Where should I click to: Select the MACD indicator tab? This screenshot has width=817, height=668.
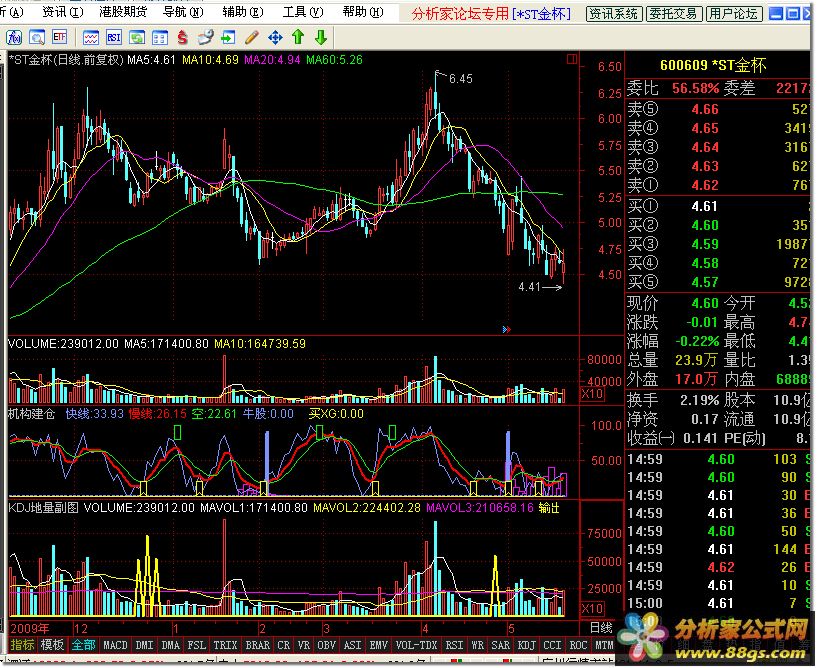tap(115, 645)
